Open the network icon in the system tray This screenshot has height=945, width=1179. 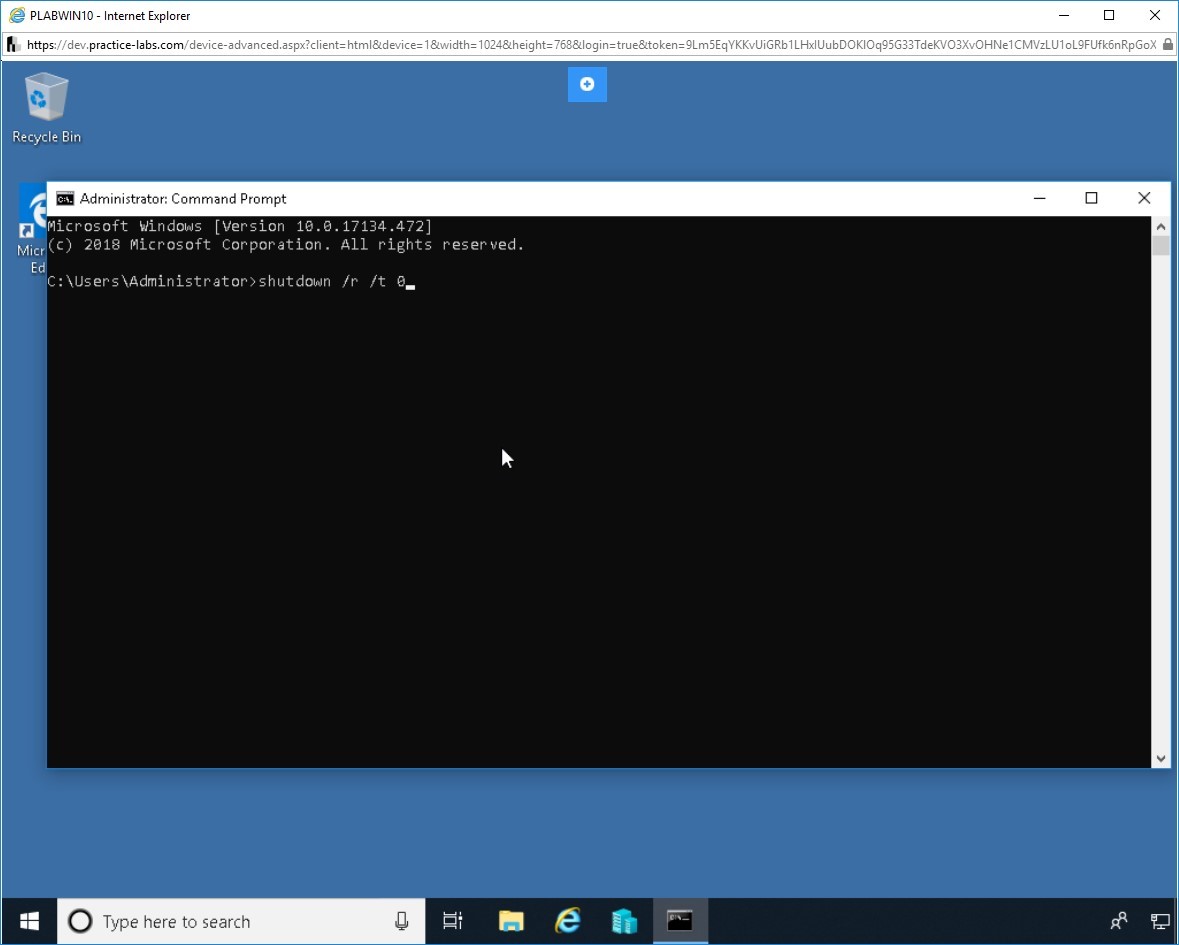click(x=1160, y=921)
